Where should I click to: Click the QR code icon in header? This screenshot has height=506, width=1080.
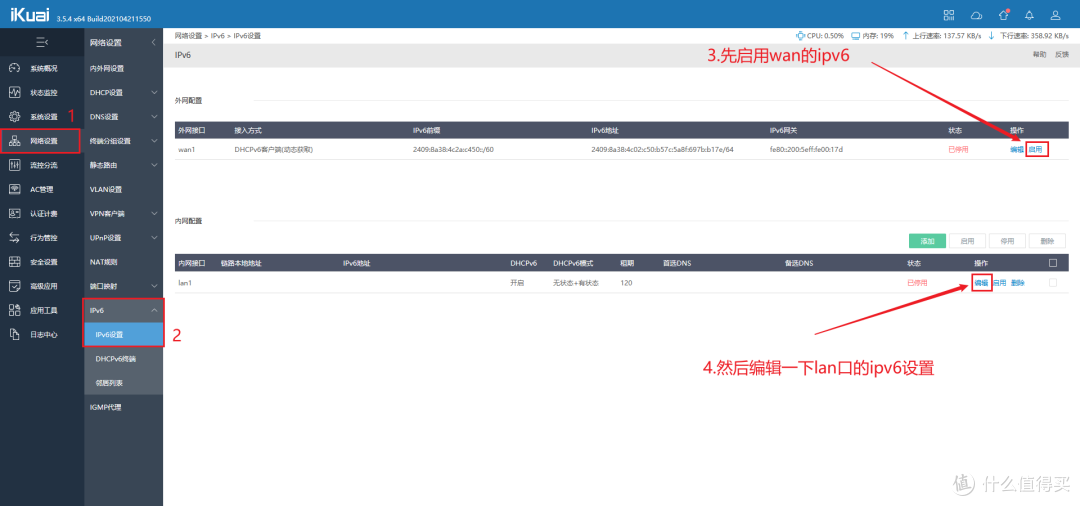(x=949, y=14)
